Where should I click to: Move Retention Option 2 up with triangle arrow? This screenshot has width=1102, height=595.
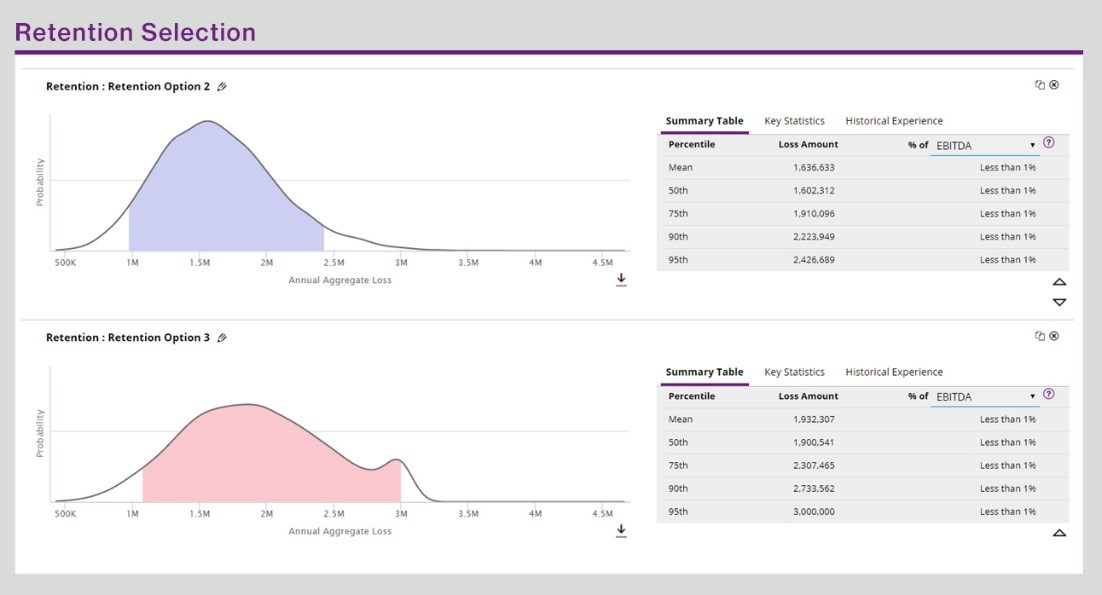point(1059,283)
